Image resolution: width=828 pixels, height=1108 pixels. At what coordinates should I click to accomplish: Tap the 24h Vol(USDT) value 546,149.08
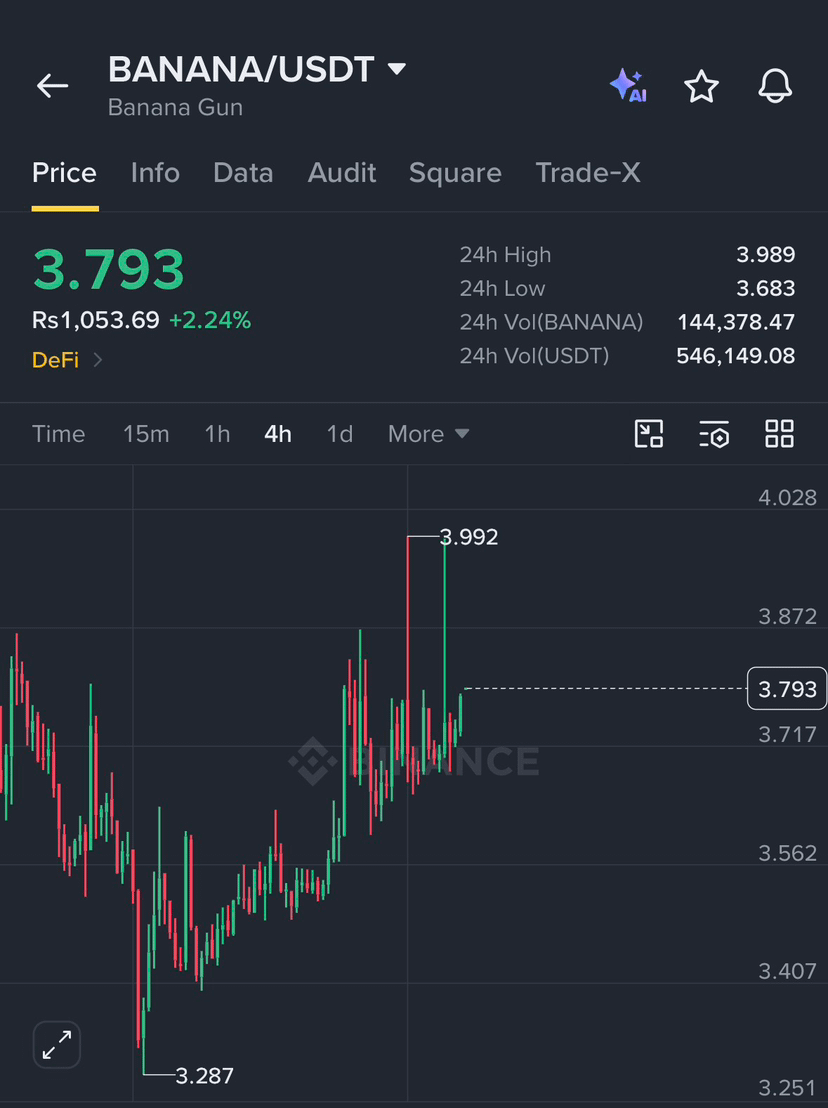(735, 355)
